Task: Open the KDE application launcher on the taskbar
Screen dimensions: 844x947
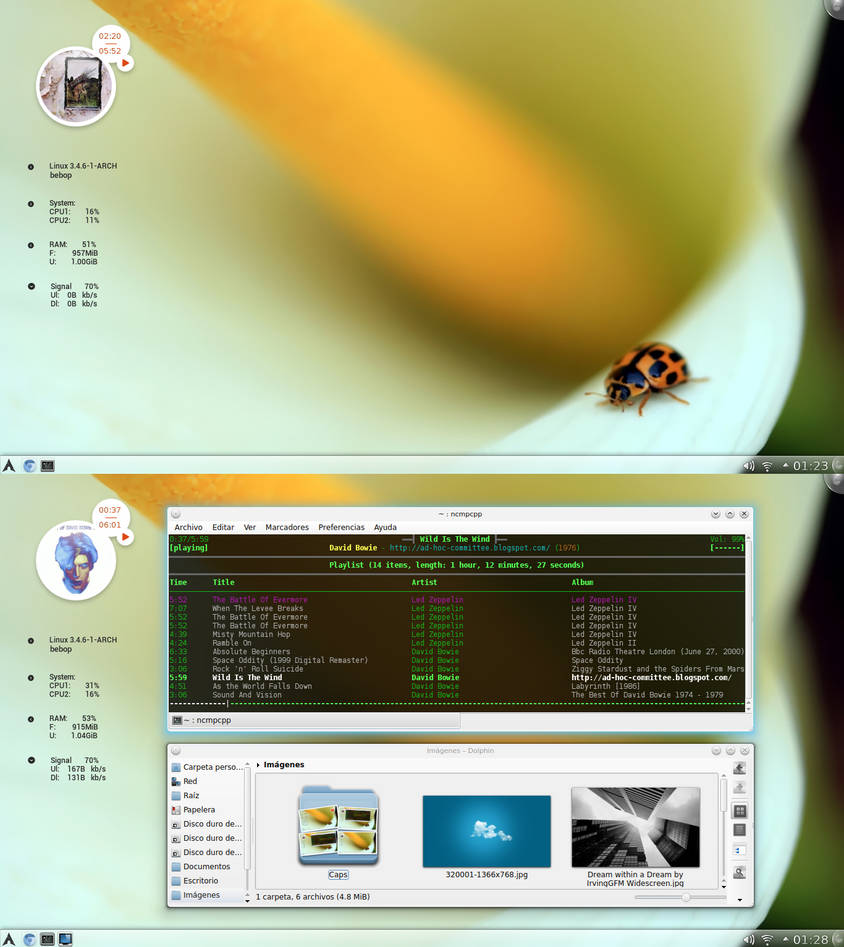Action: [x=10, y=939]
